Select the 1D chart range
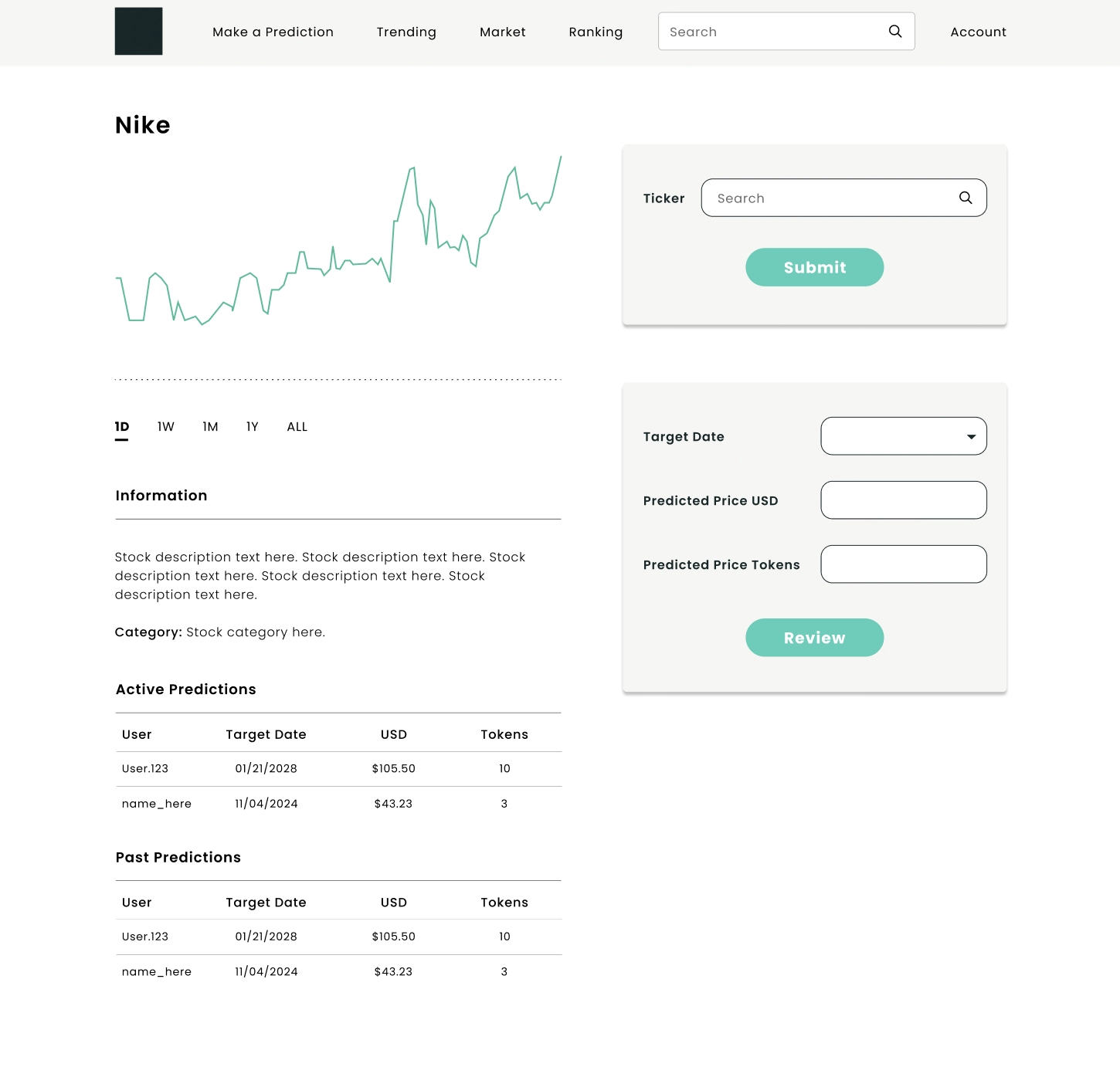This screenshot has width=1120, height=1084. point(122,427)
